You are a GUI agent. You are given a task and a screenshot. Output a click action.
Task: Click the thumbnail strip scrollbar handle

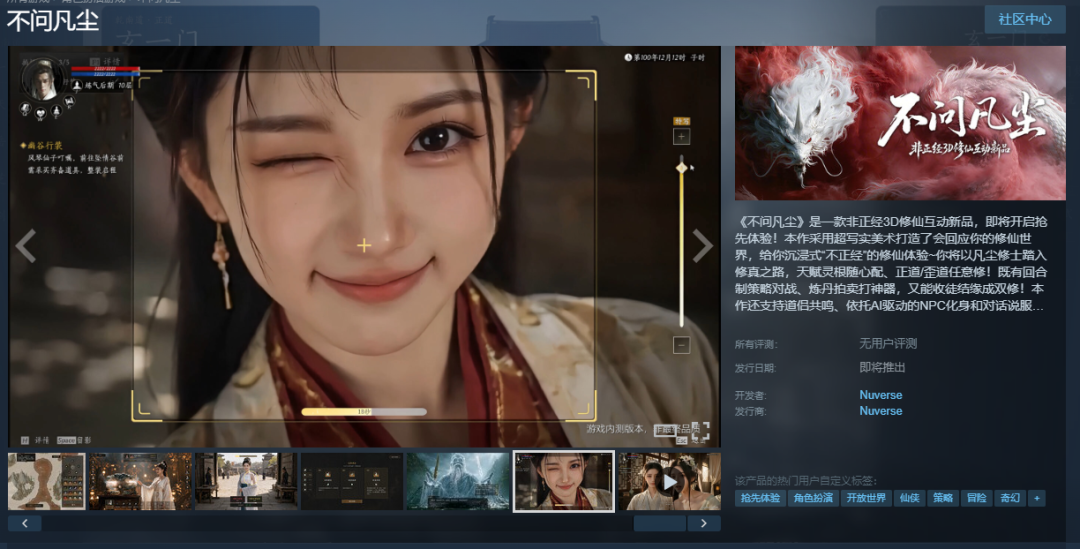(x=659, y=524)
